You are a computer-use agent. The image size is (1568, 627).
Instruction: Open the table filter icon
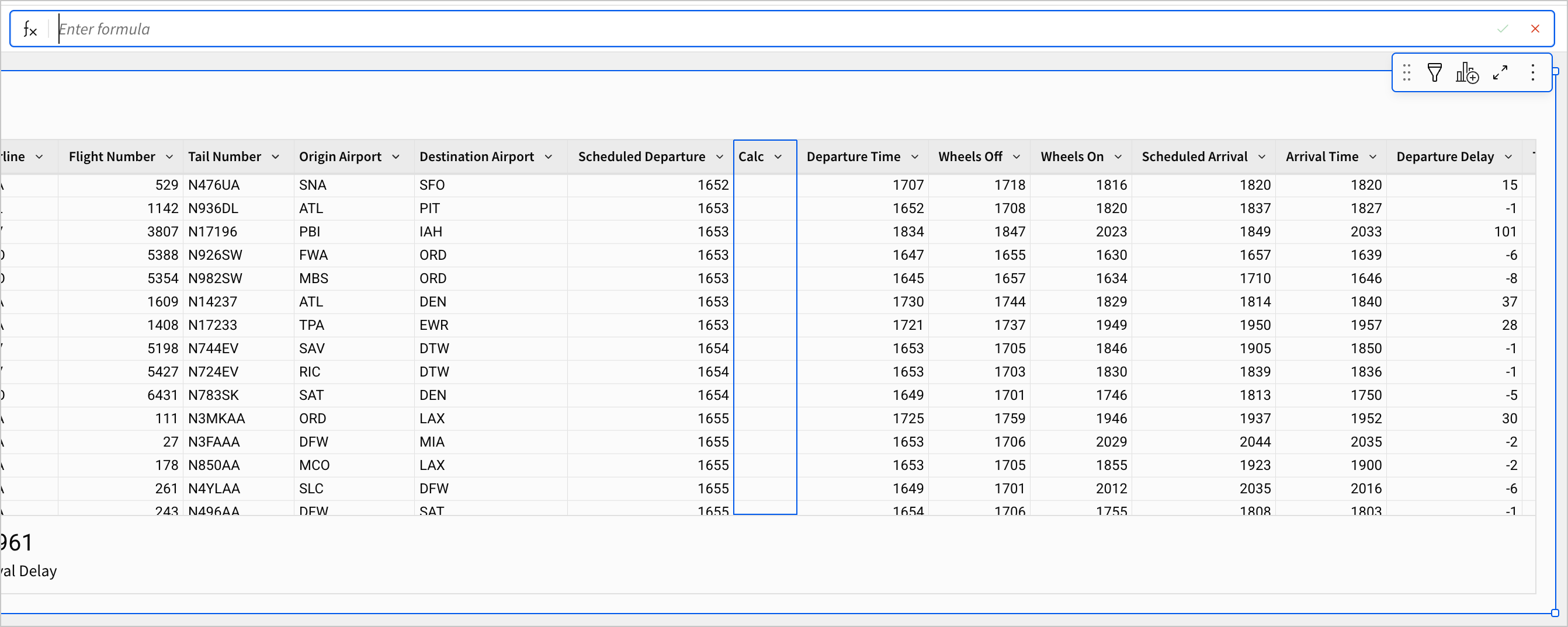[x=1434, y=73]
